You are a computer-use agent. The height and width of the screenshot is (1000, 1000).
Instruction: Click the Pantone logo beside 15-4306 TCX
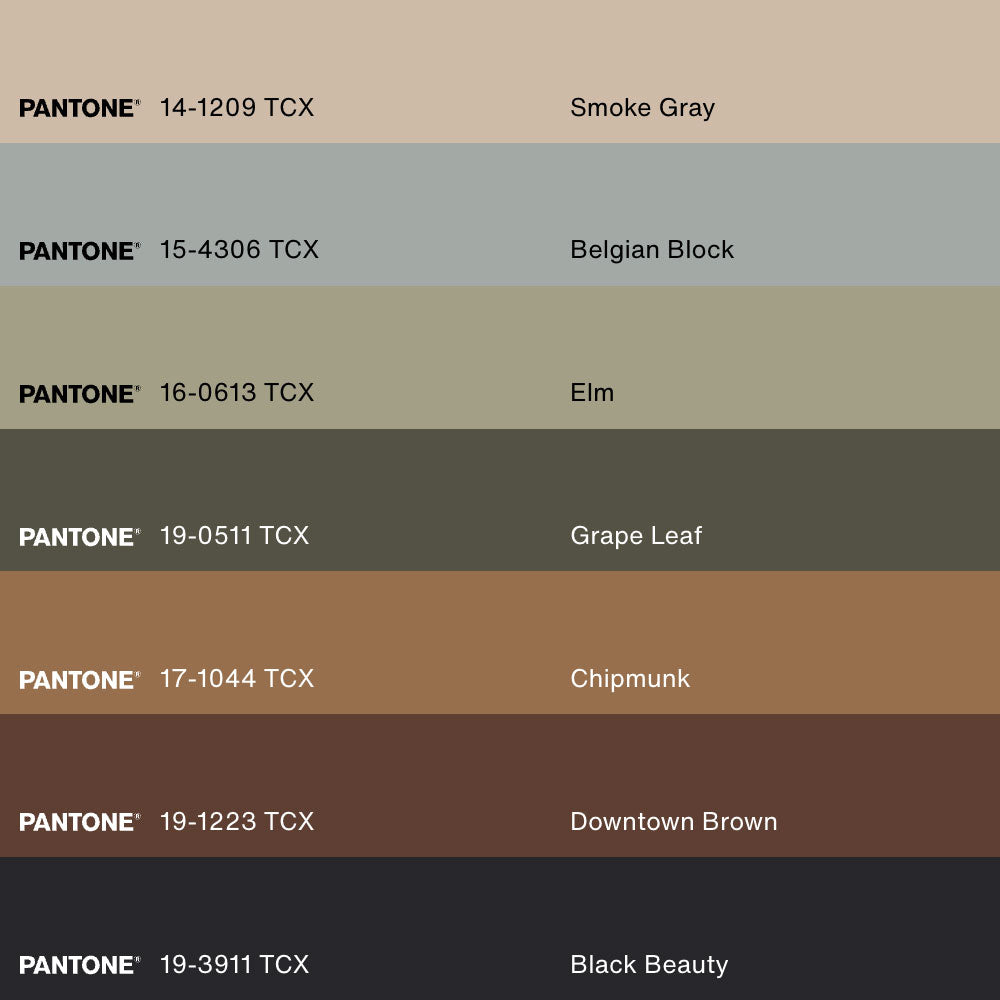[x=79, y=251]
